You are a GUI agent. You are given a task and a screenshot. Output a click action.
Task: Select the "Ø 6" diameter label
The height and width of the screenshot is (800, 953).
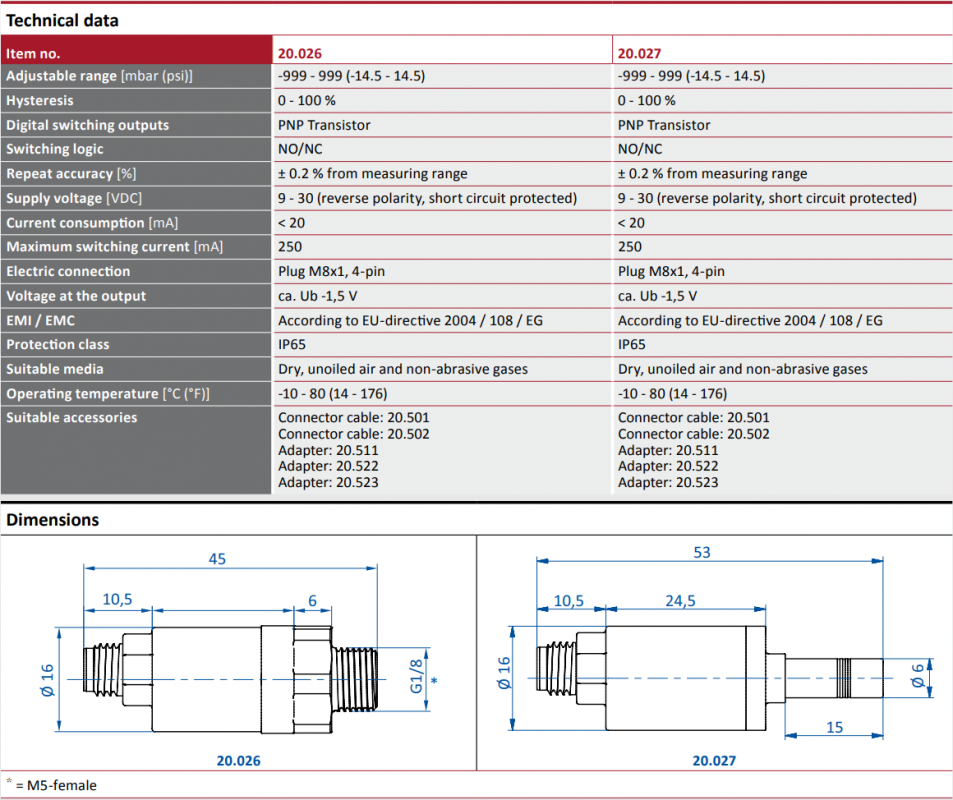click(x=917, y=675)
